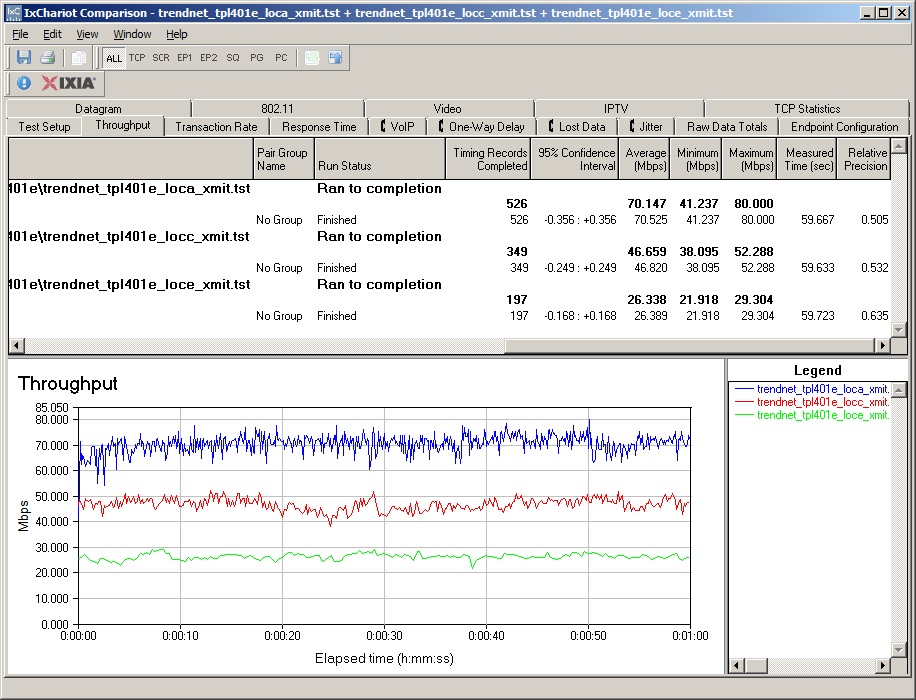This screenshot has height=700, width=916.
Task: Click the Relative Precision column header
Action: [x=864, y=159]
